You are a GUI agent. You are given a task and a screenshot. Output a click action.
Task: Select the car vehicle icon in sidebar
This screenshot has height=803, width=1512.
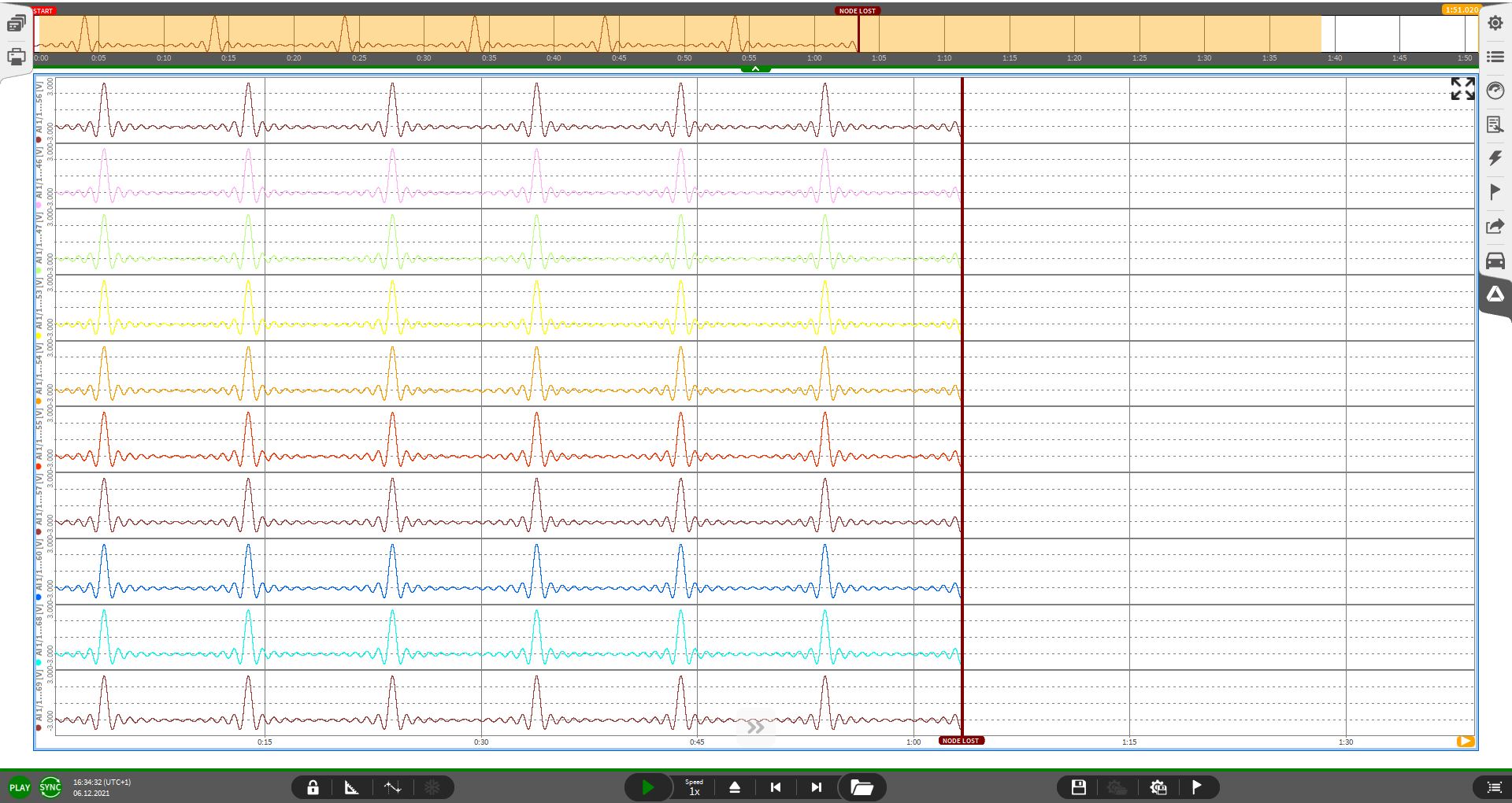tap(1495, 261)
